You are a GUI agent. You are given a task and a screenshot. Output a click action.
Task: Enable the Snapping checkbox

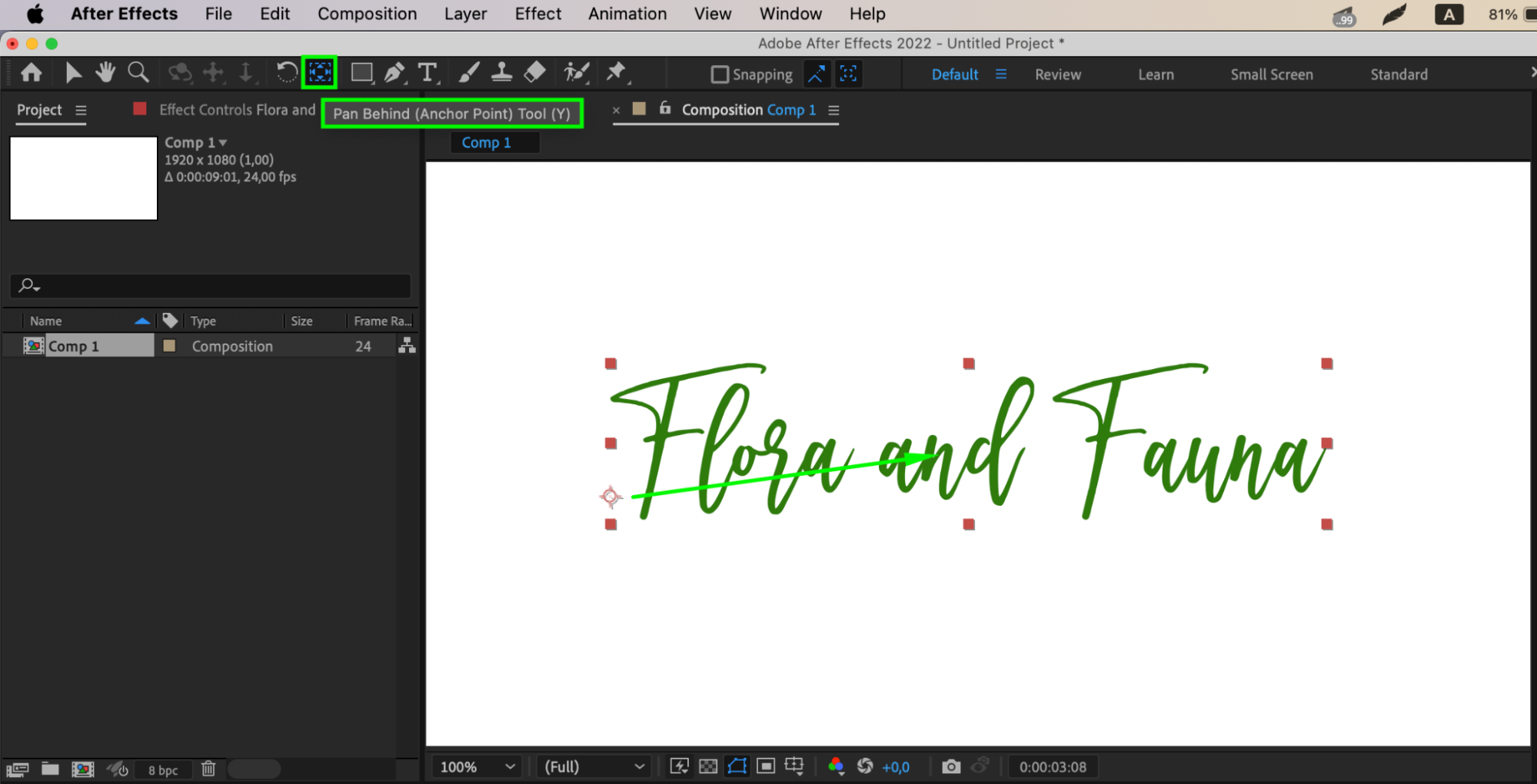(x=720, y=75)
